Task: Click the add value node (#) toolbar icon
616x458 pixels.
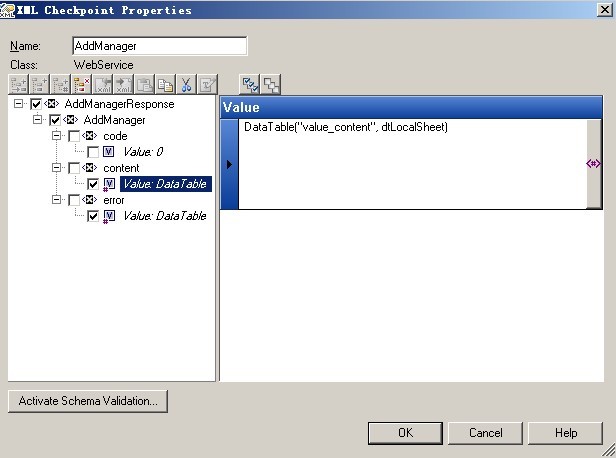Action: (x=60, y=84)
